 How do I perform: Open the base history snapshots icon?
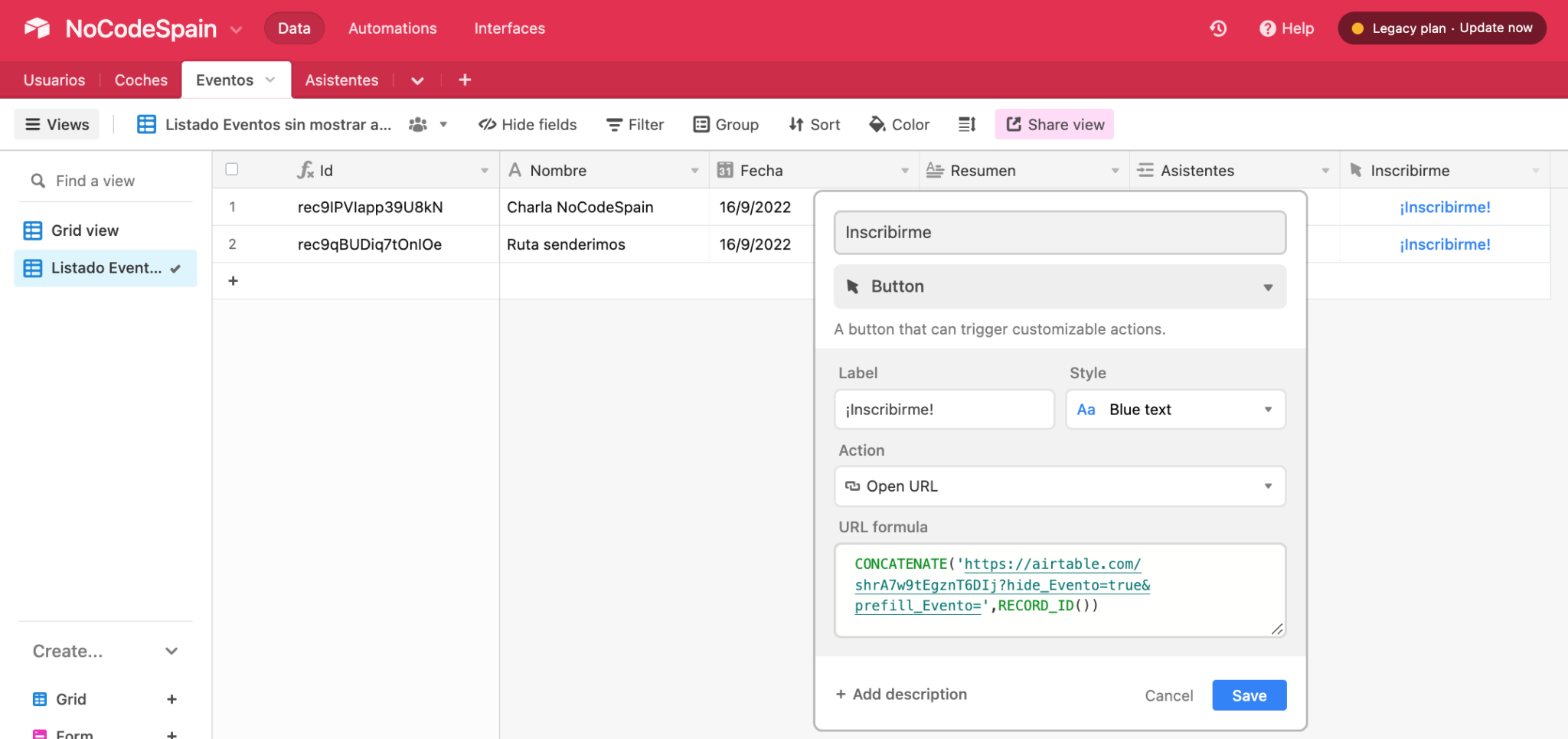click(x=1217, y=28)
